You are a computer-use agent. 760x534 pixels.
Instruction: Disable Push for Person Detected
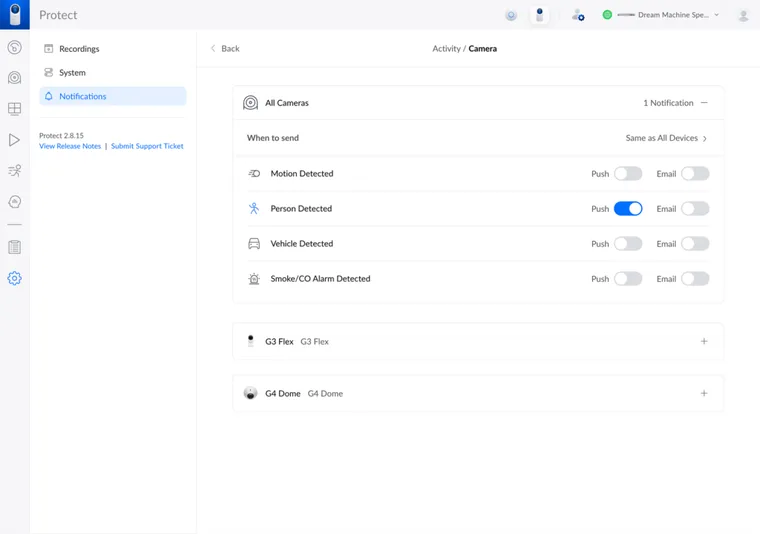coord(628,208)
